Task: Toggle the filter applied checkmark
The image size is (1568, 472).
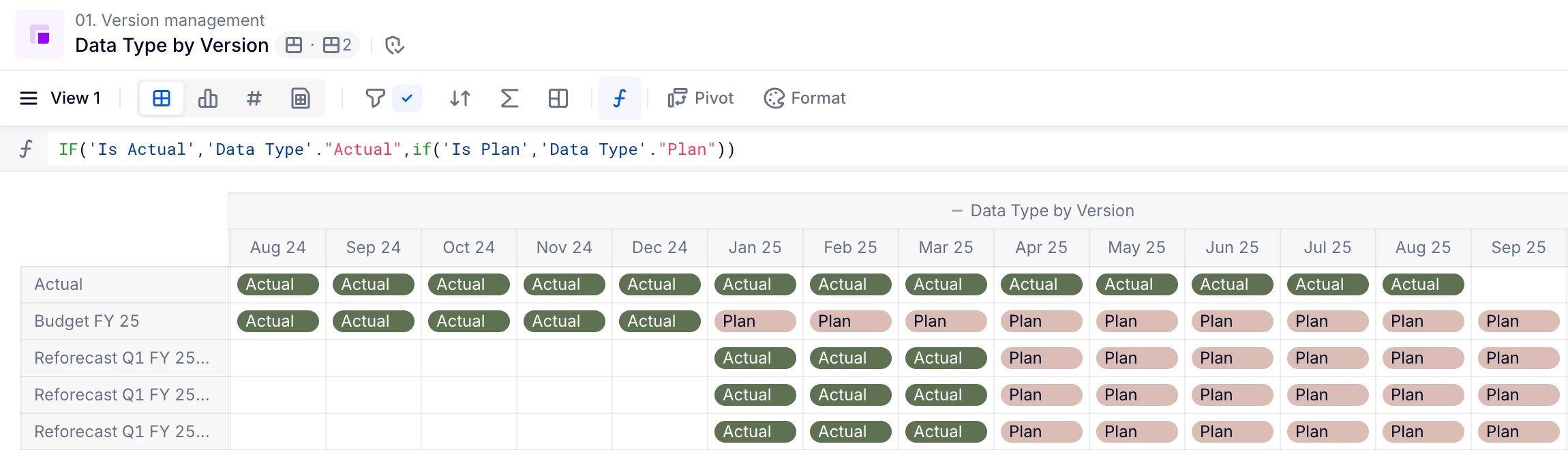Action: 407,98
